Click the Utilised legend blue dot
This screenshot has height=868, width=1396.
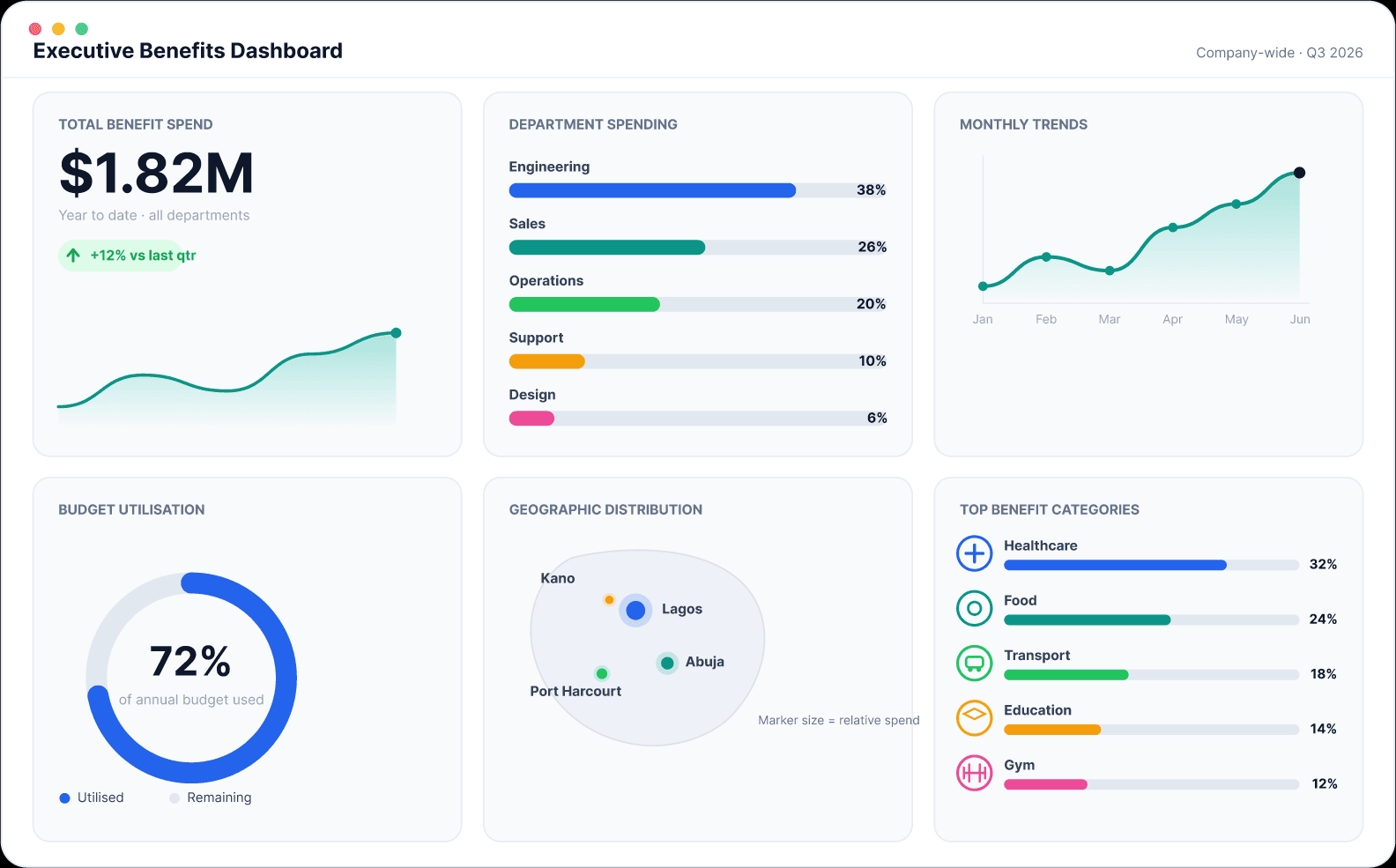pyautogui.click(x=64, y=798)
